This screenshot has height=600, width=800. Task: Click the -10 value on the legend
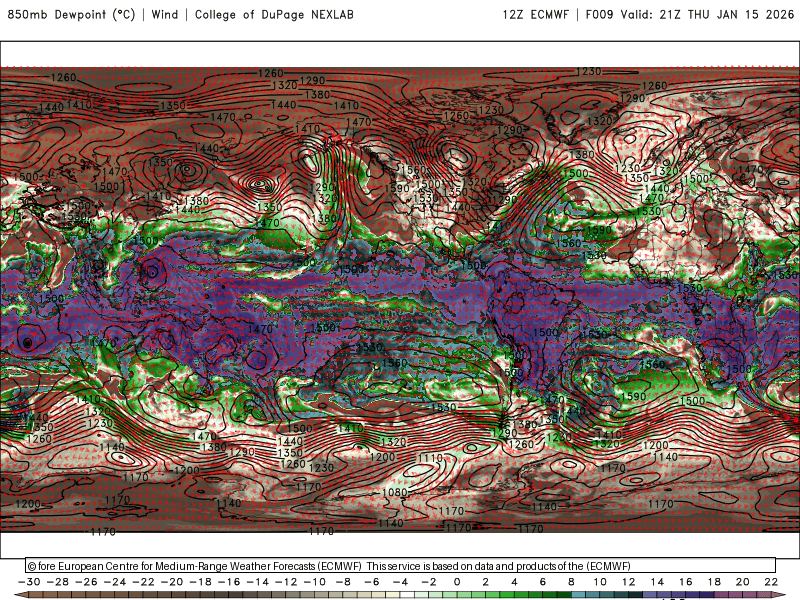(315, 582)
